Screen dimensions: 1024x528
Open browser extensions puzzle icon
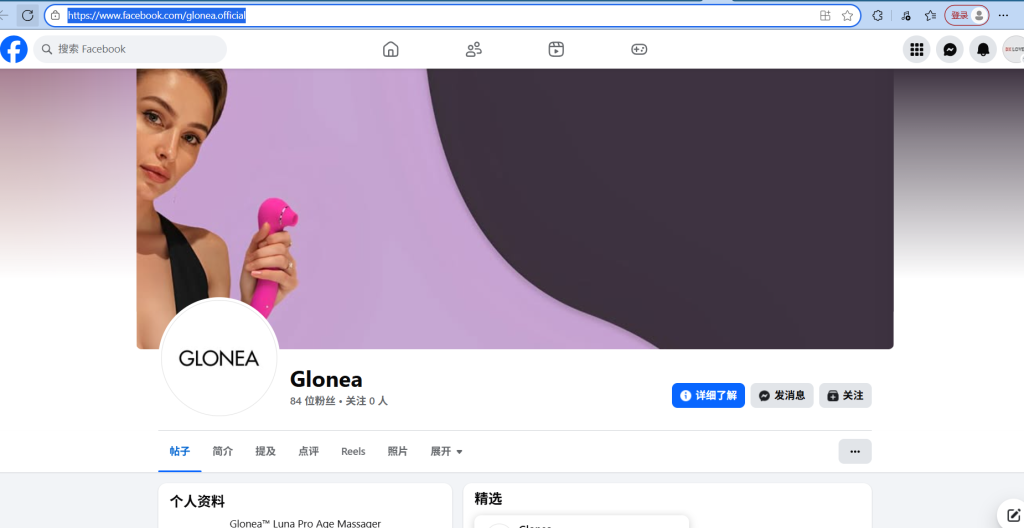[878, 16]
